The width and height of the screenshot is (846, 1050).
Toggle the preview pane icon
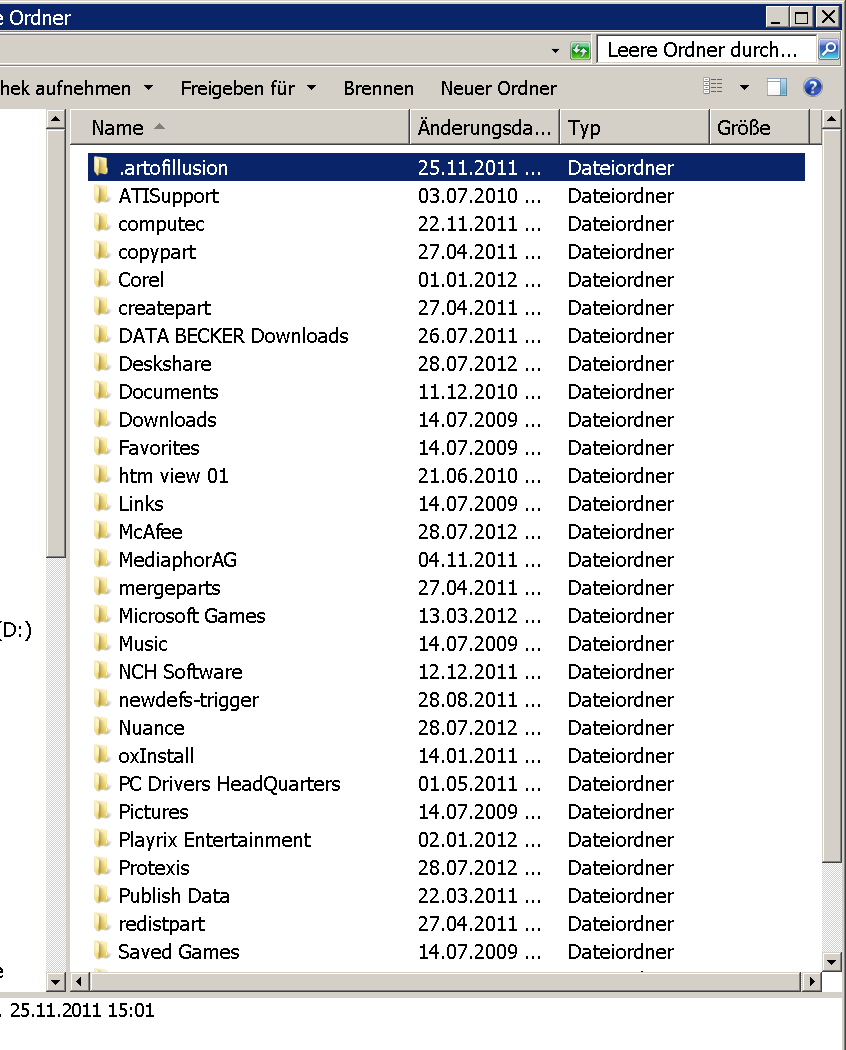pos(777,87)
